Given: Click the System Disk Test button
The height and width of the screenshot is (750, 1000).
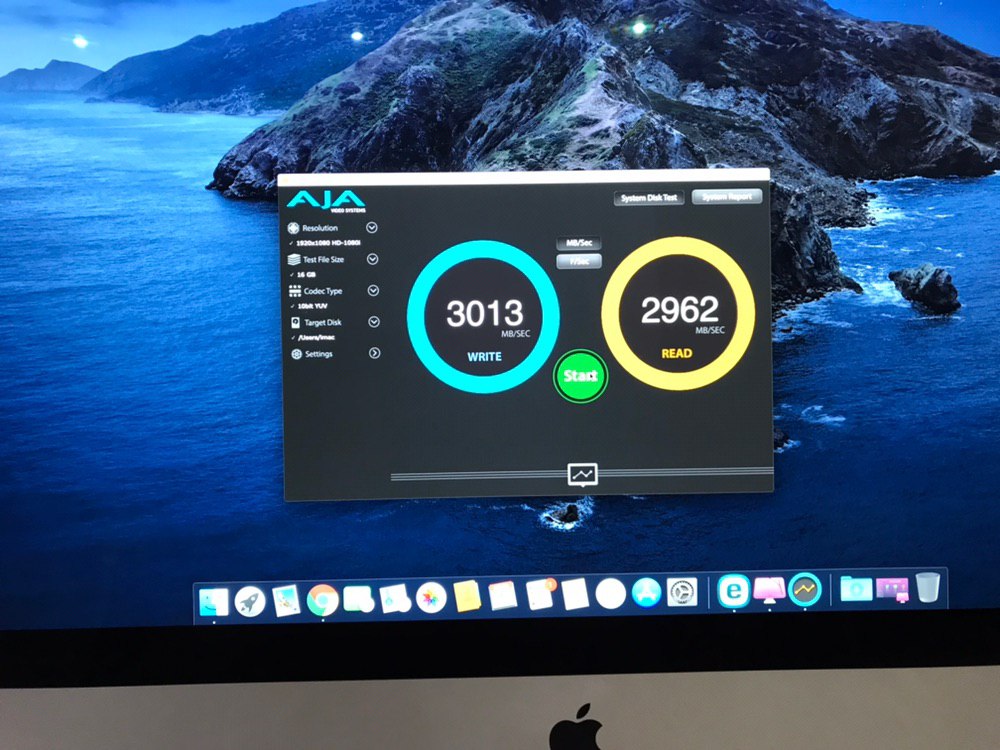Looking at the screenshot, I should 649,198.
